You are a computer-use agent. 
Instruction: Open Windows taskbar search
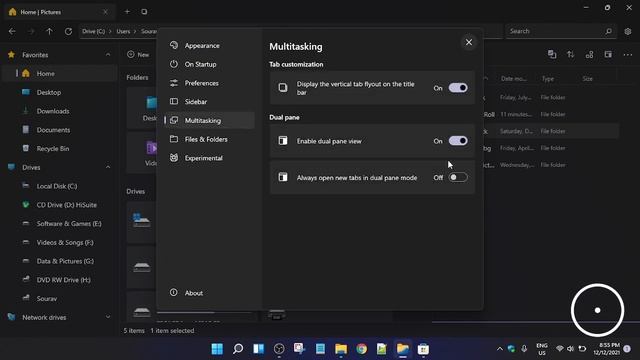point(238,349)
